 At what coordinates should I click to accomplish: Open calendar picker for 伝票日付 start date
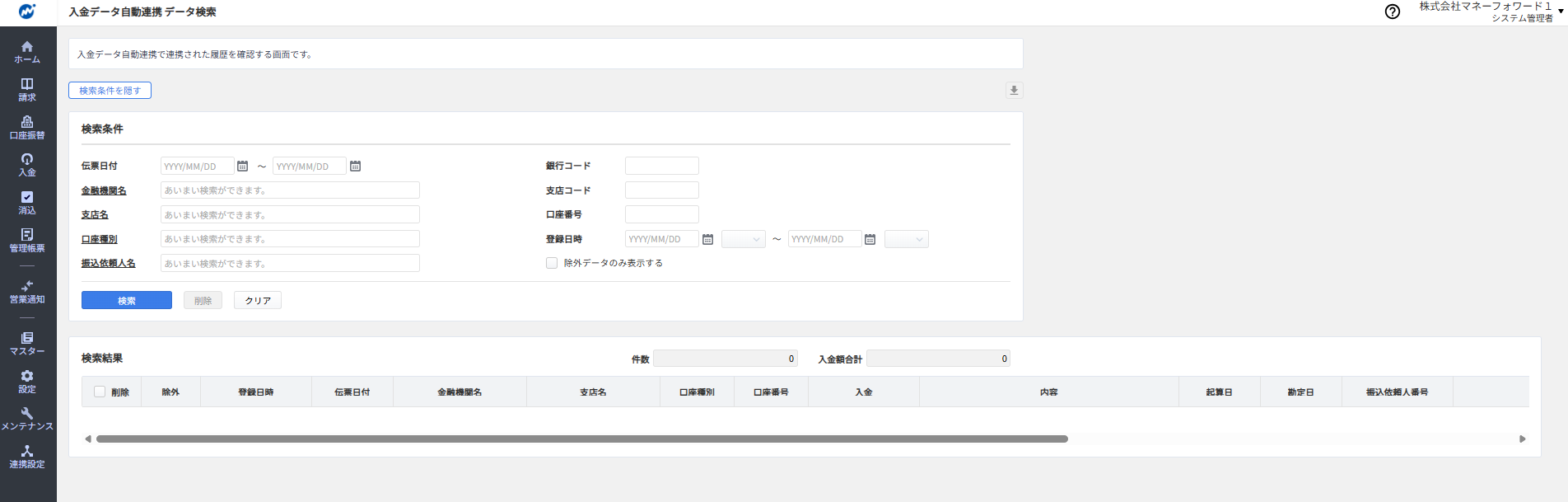point(242,167)
